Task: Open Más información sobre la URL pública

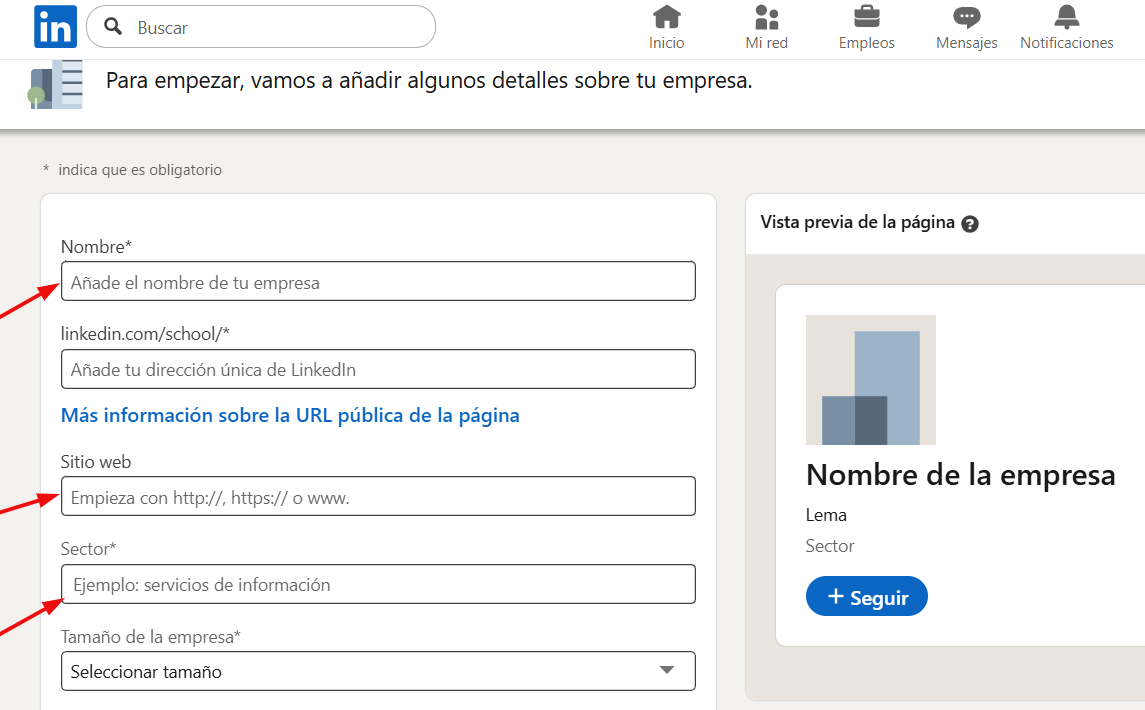Action: 290,415
